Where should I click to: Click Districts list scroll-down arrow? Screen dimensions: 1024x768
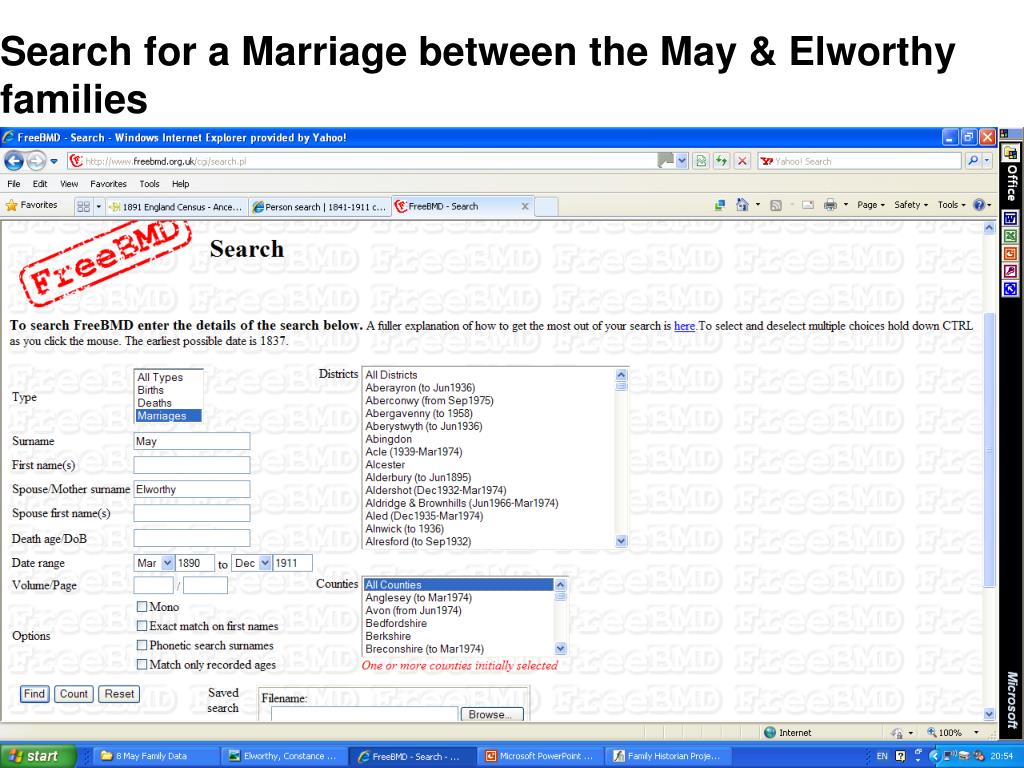tap(621, 541)
